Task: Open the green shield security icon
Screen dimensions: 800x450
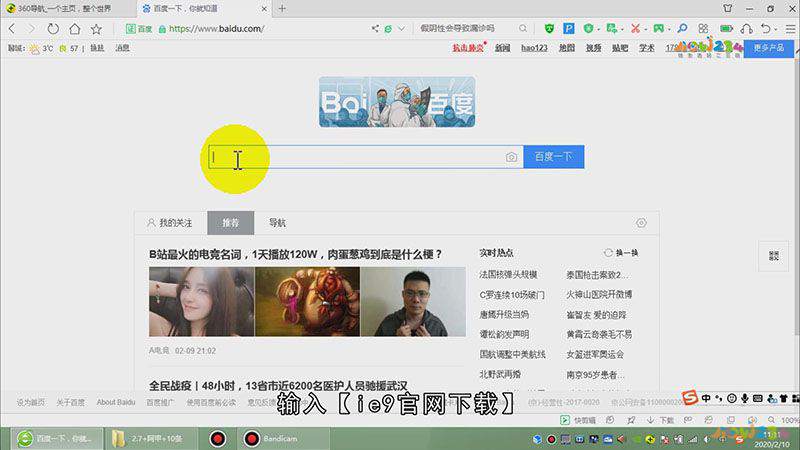Action: coord(549,29)
